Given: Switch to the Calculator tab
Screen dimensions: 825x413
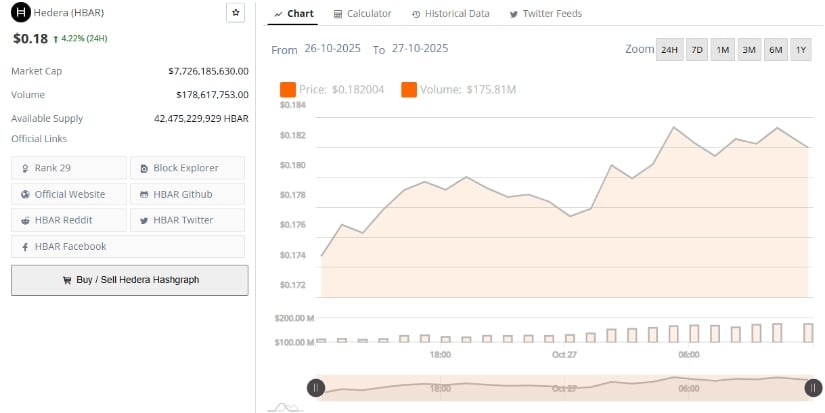Looking at the screenshot, I should (362, 14).
